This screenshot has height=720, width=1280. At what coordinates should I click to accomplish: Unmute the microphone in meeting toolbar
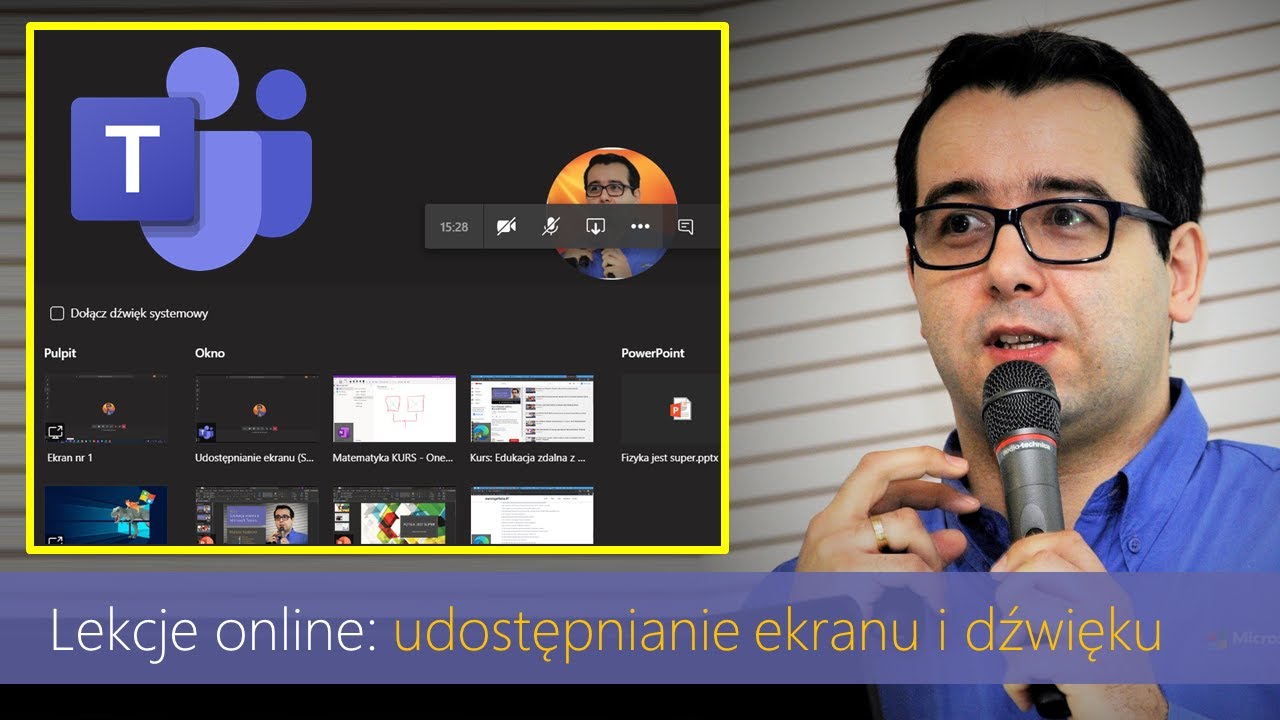(550, 227)
